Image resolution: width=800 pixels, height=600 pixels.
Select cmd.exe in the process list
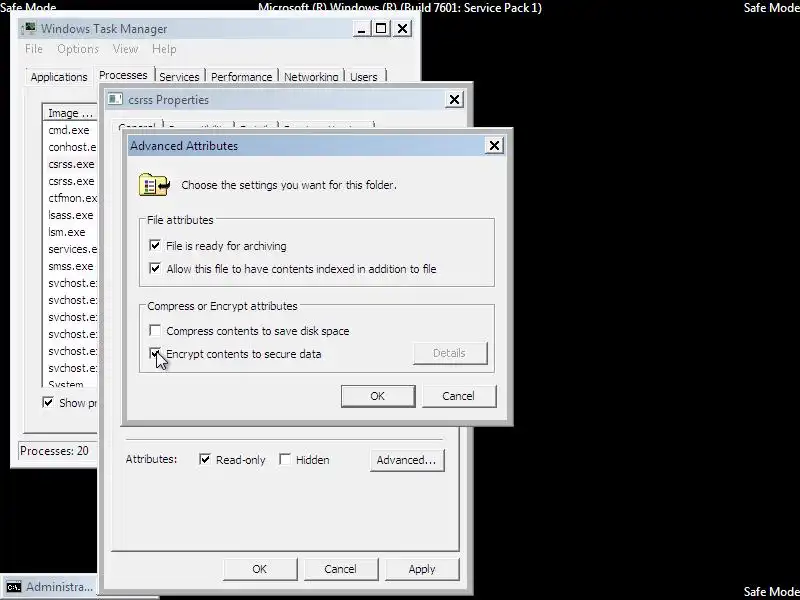70,130
